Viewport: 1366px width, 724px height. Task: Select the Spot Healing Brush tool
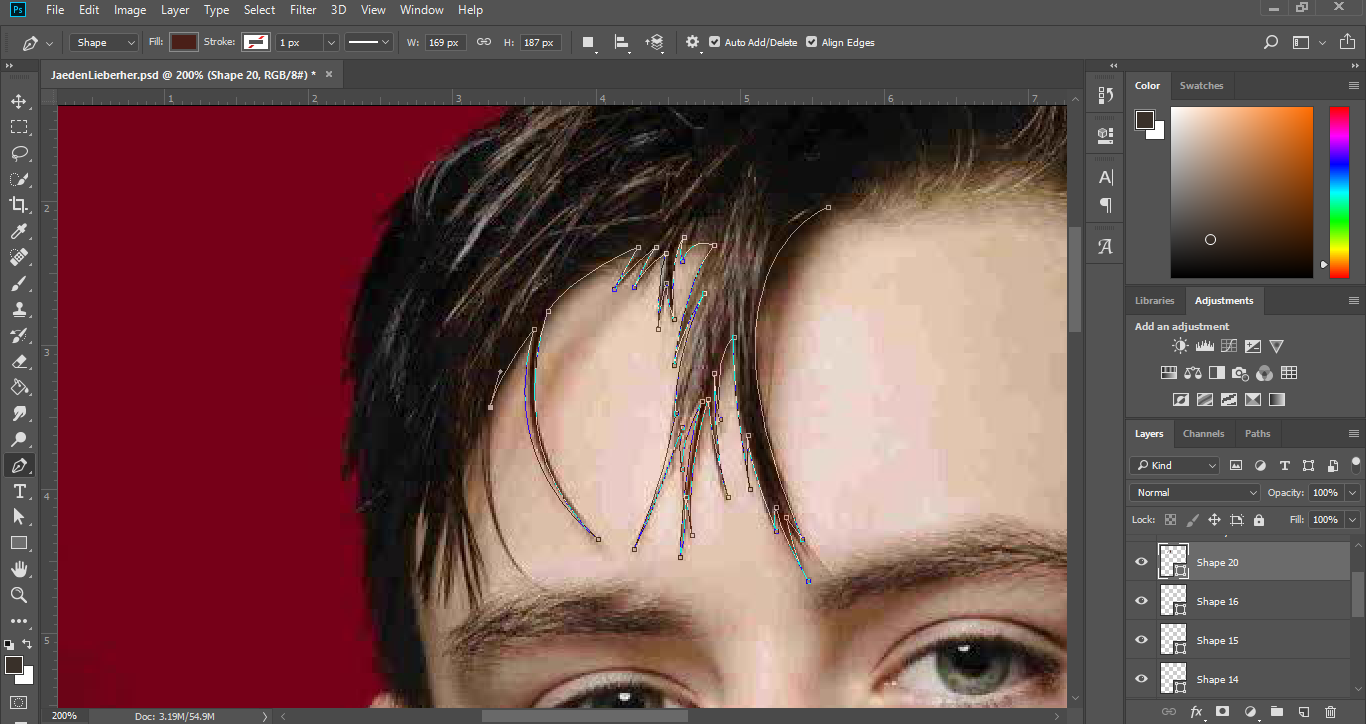point(19,257)
